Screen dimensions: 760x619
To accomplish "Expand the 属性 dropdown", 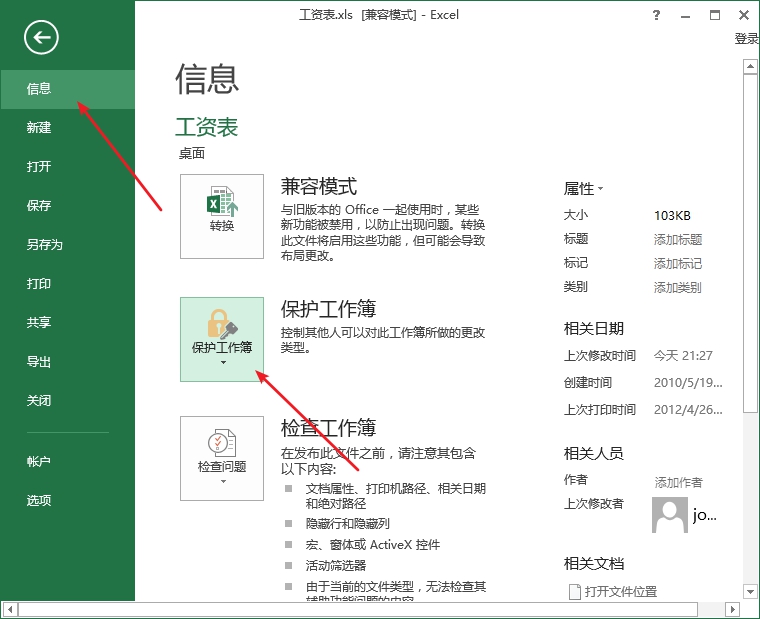I will coord(583,189).
